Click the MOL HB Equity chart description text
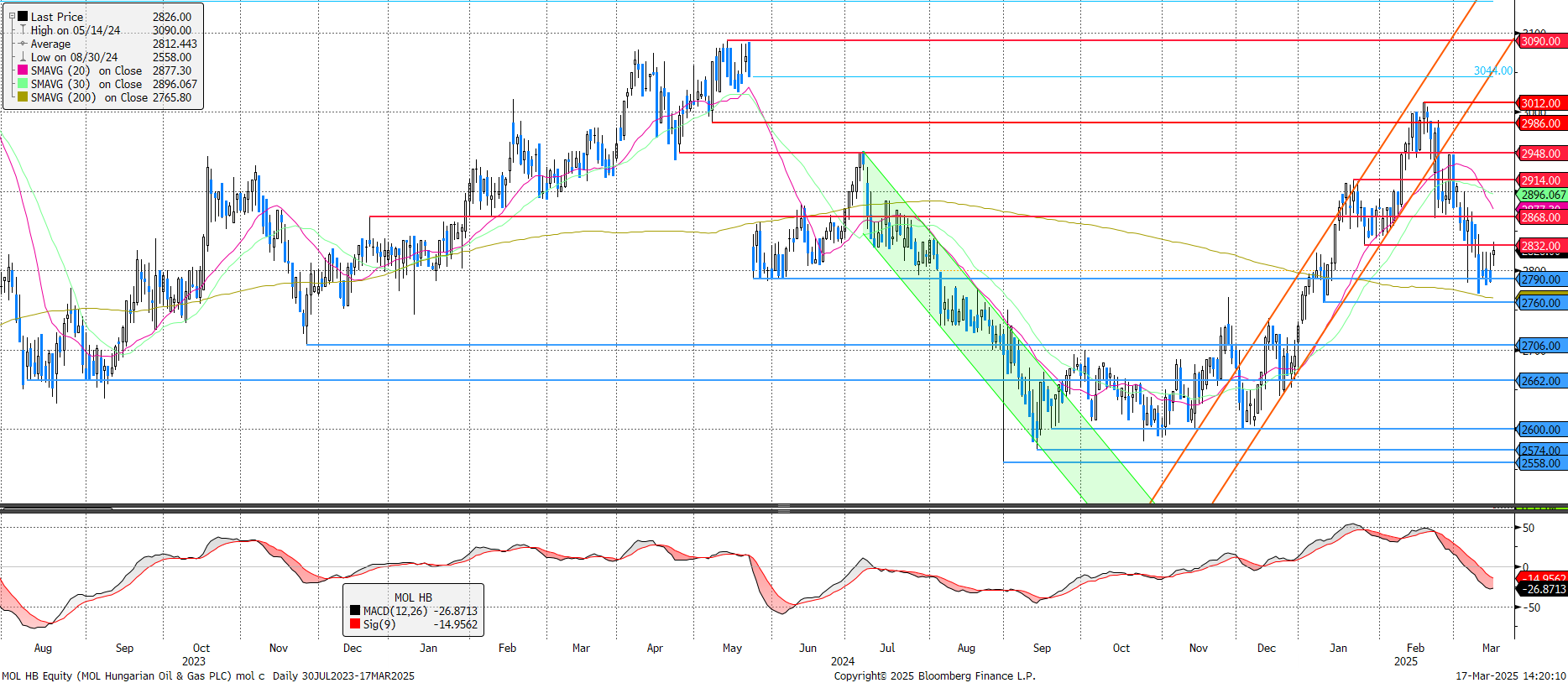1568x683 pixels. coord(208,675)
